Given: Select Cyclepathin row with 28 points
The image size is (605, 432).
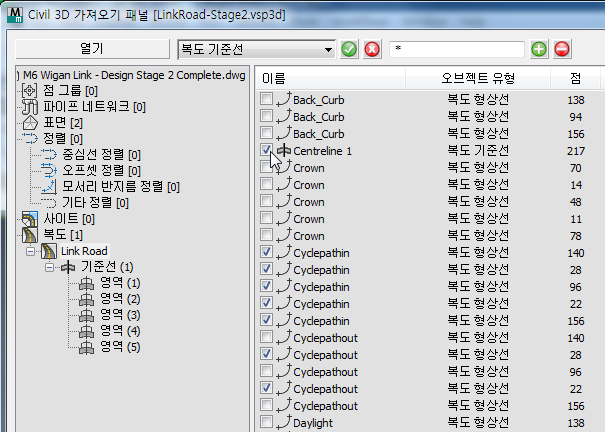Looking at the screenshot, I should [428, 270].
